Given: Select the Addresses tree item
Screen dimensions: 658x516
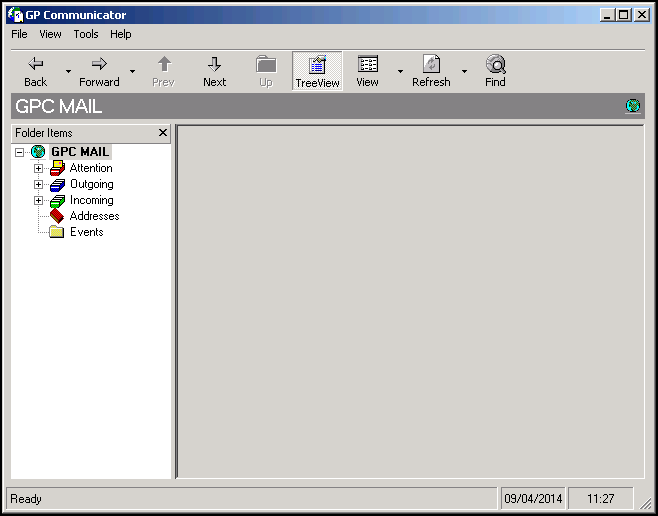Looking at the screenshot, I should pyautogui.click(x=94, y=216).
